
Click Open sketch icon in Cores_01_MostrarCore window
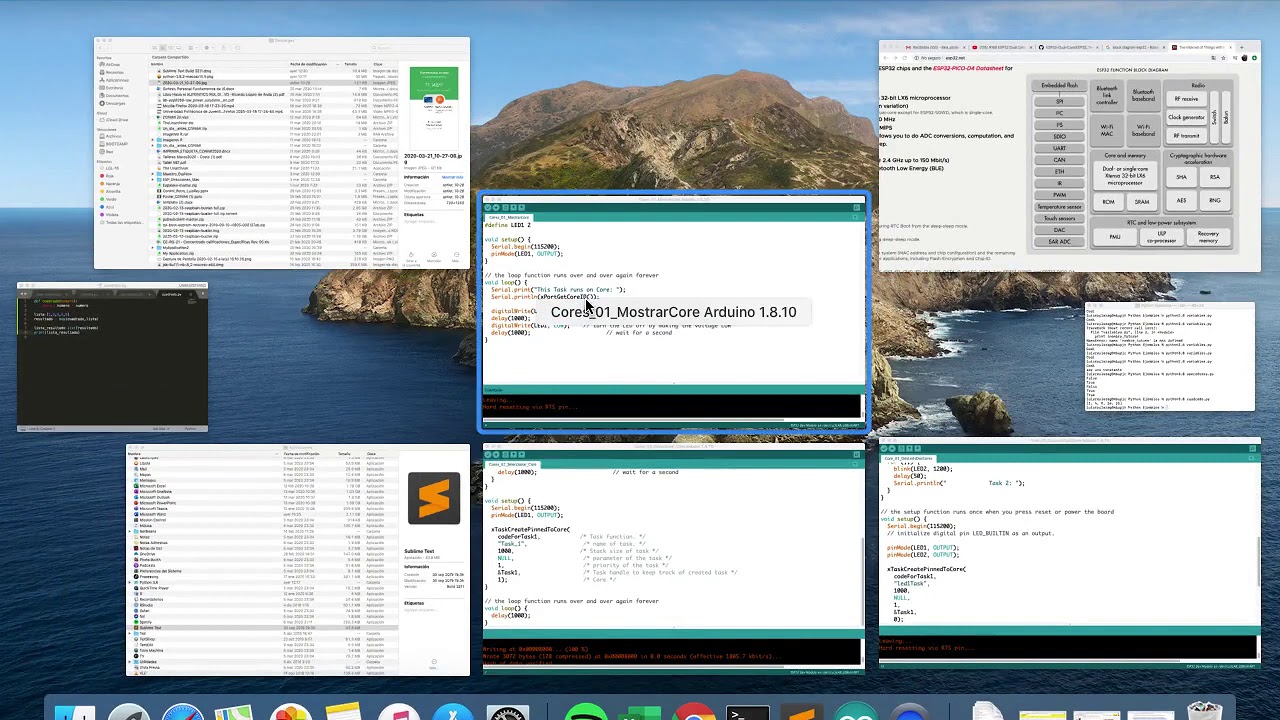click(514, 208)
